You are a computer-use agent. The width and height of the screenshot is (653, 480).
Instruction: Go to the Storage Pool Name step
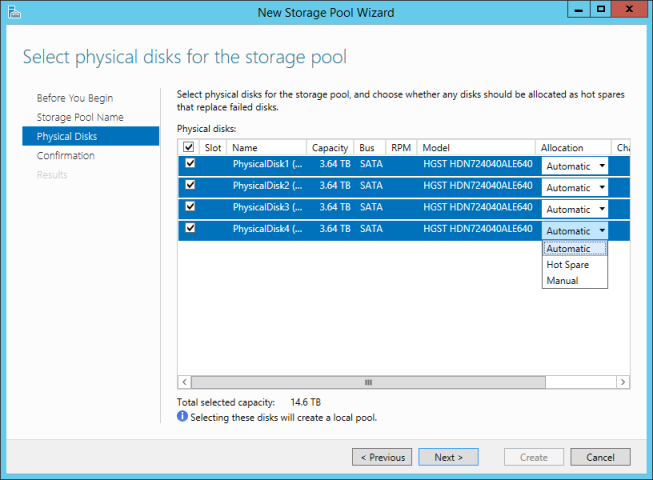(80, 117)
